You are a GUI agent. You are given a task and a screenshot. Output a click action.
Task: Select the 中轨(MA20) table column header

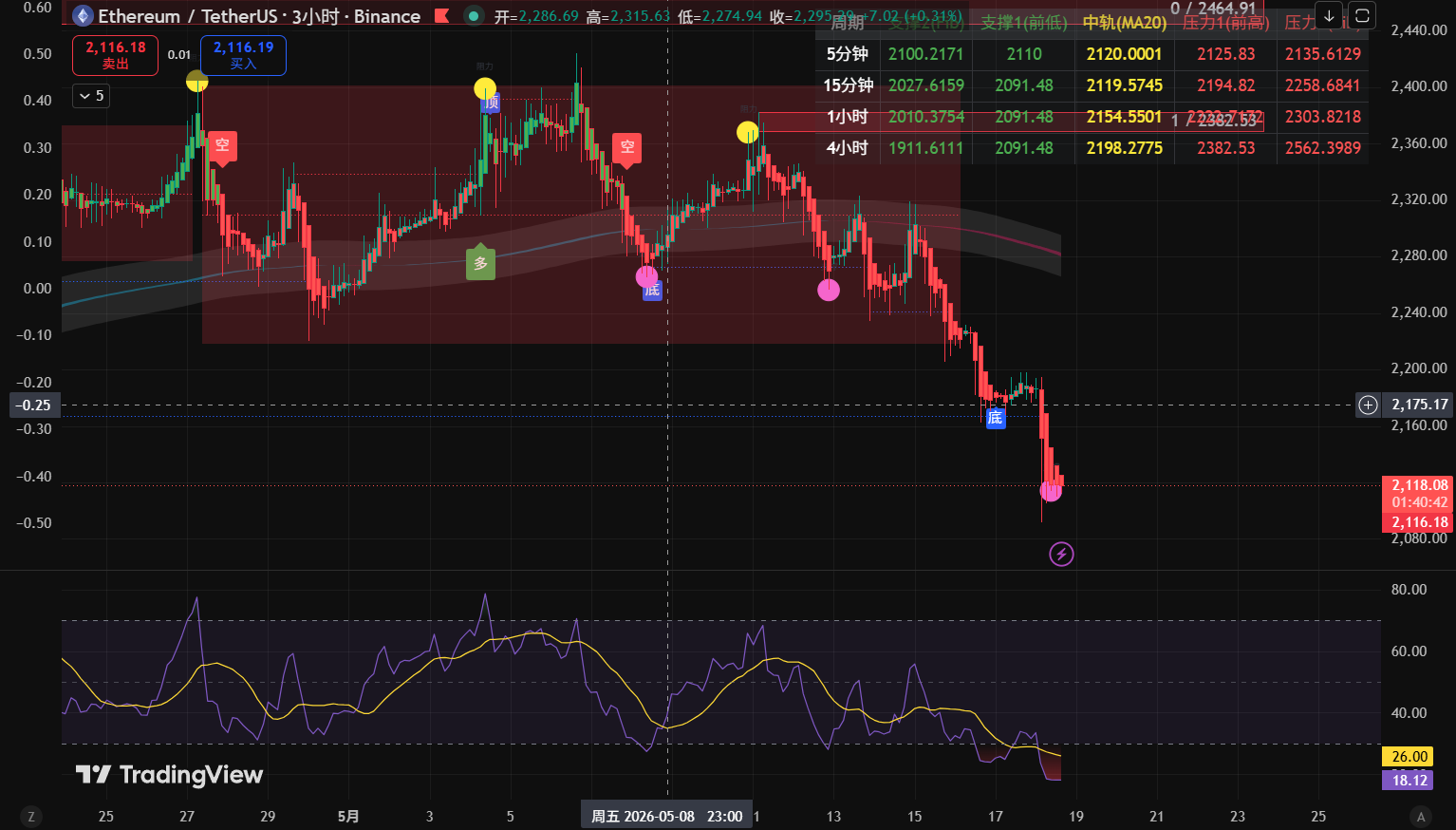(1125, 23)
